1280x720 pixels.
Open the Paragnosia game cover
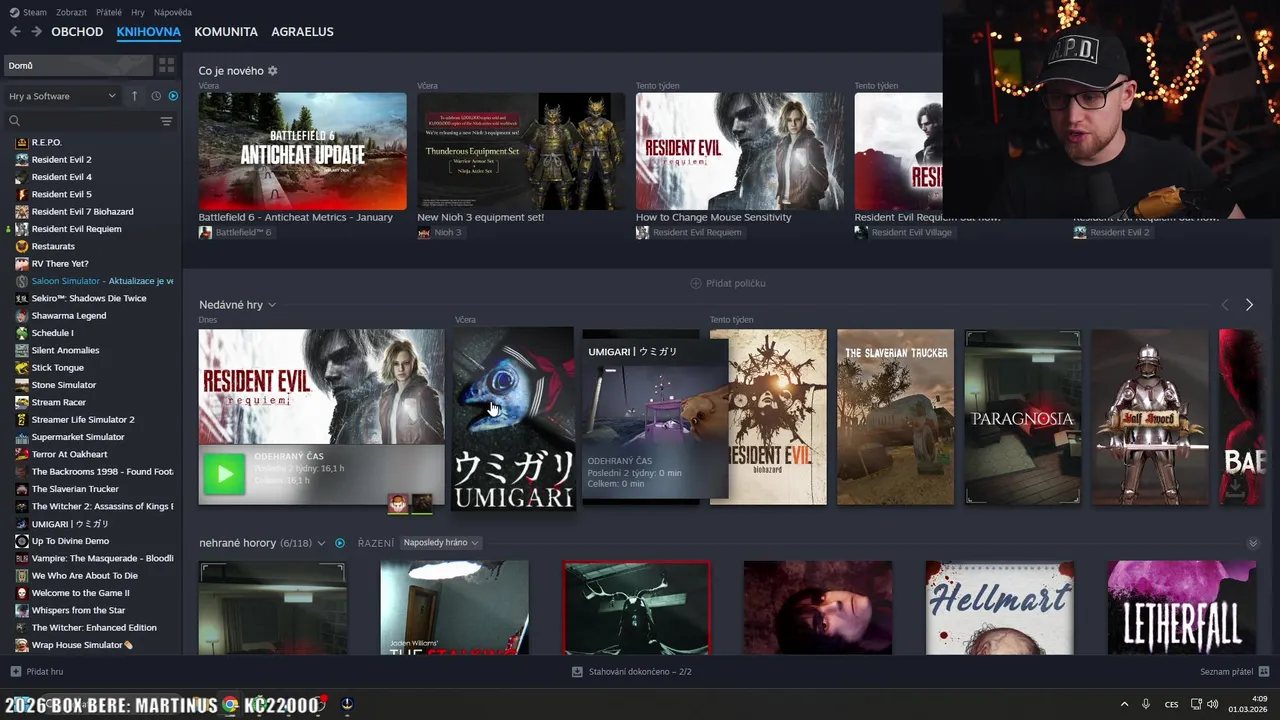pyautogui.click(x=1023, y=417)
